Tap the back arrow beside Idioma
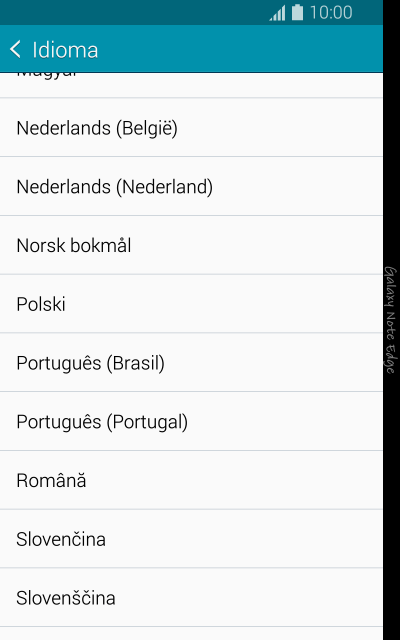 pyautogui.click(x=15, y=49)
